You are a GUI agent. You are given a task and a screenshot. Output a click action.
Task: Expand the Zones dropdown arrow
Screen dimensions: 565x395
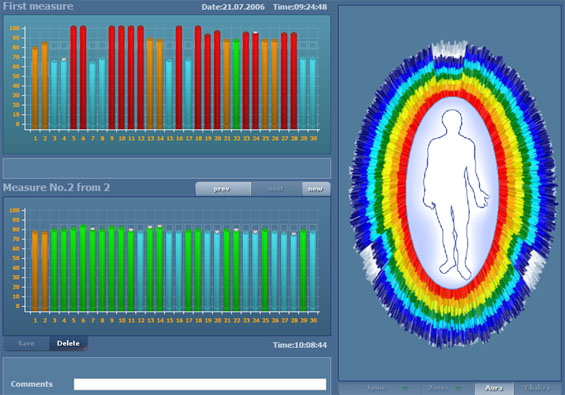(458, 389)
